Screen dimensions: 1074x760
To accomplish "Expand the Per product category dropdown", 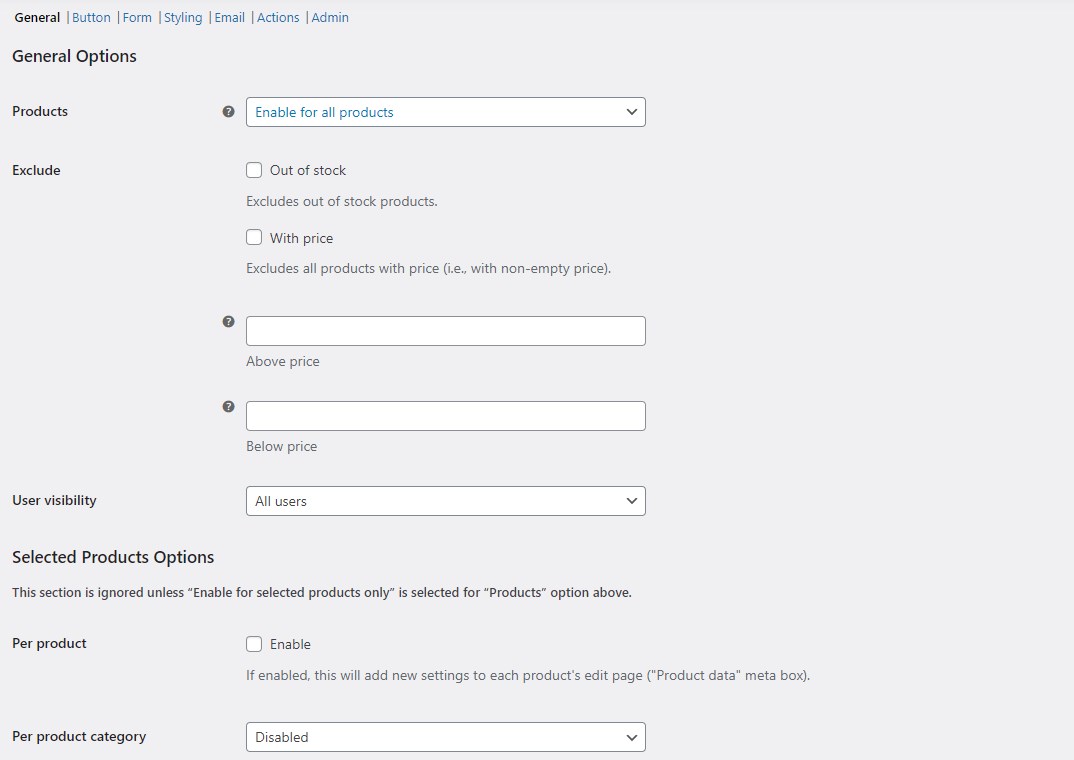I will (x=445, y=737).
